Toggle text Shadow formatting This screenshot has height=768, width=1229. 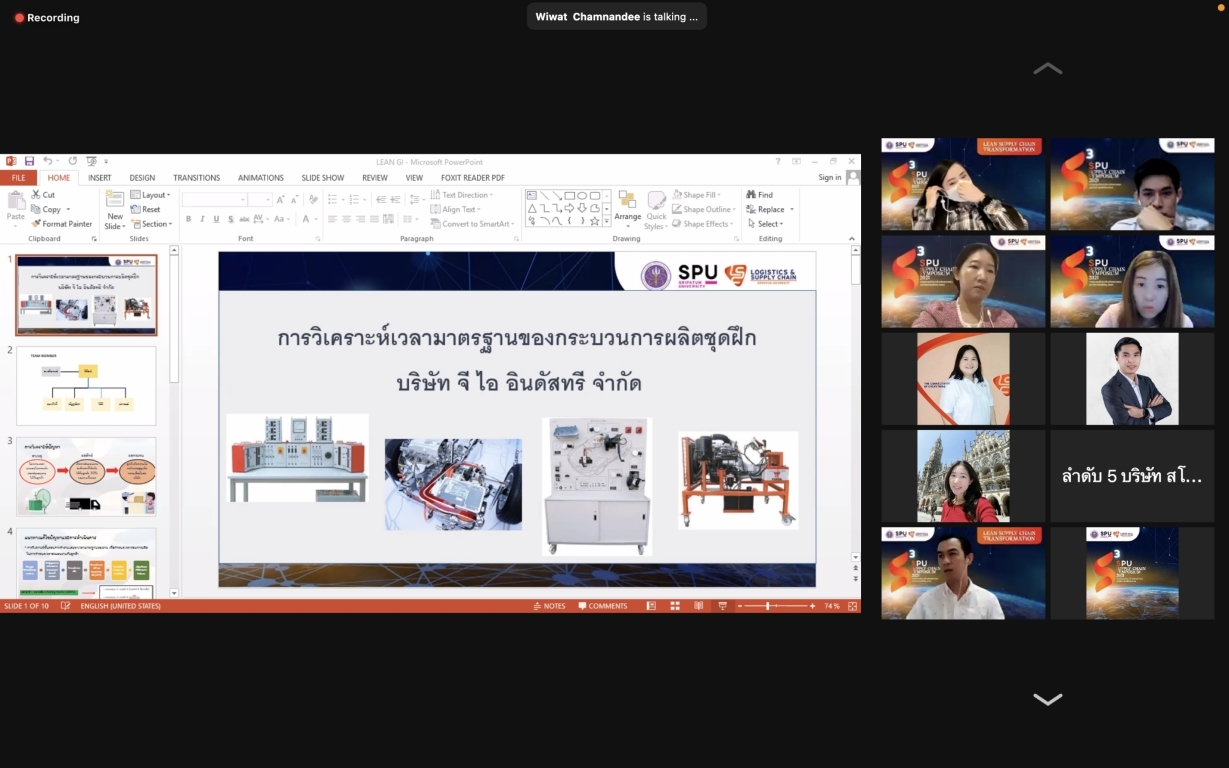point(230,219)
